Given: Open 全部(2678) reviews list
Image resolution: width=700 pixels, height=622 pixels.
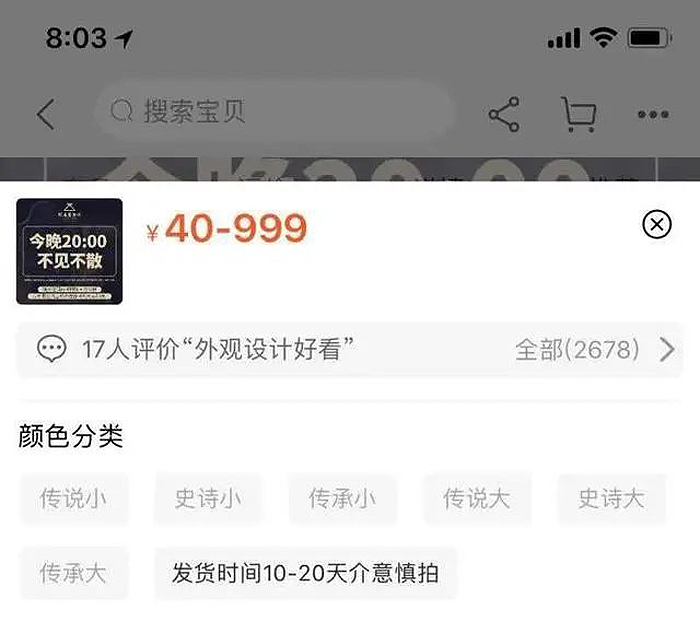Looking at the screenshot, I should (x=577, y=349).
